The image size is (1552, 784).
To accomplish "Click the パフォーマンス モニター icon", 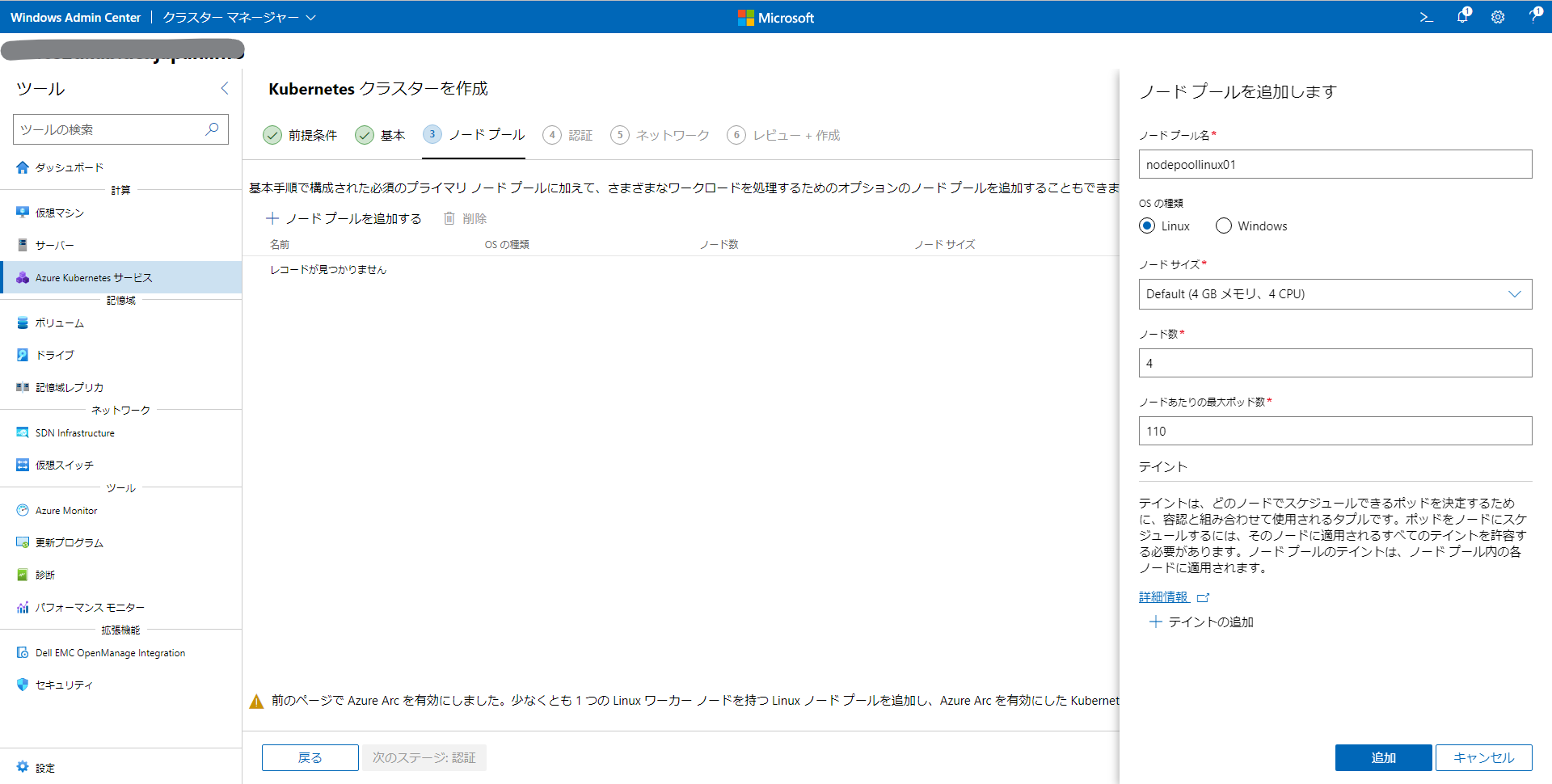I will (23, 607).
